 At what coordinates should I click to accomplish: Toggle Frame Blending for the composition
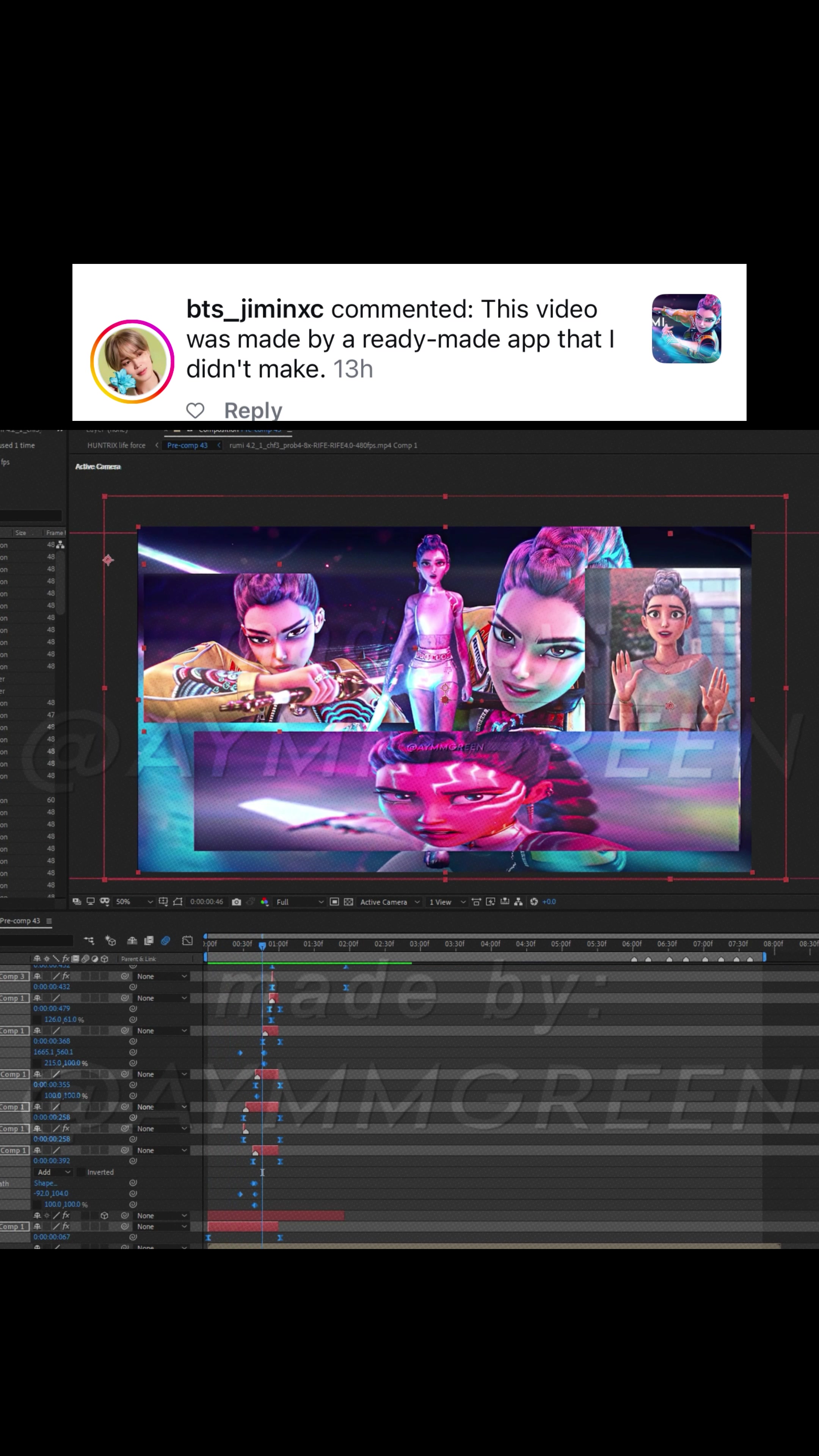[149, 940]
